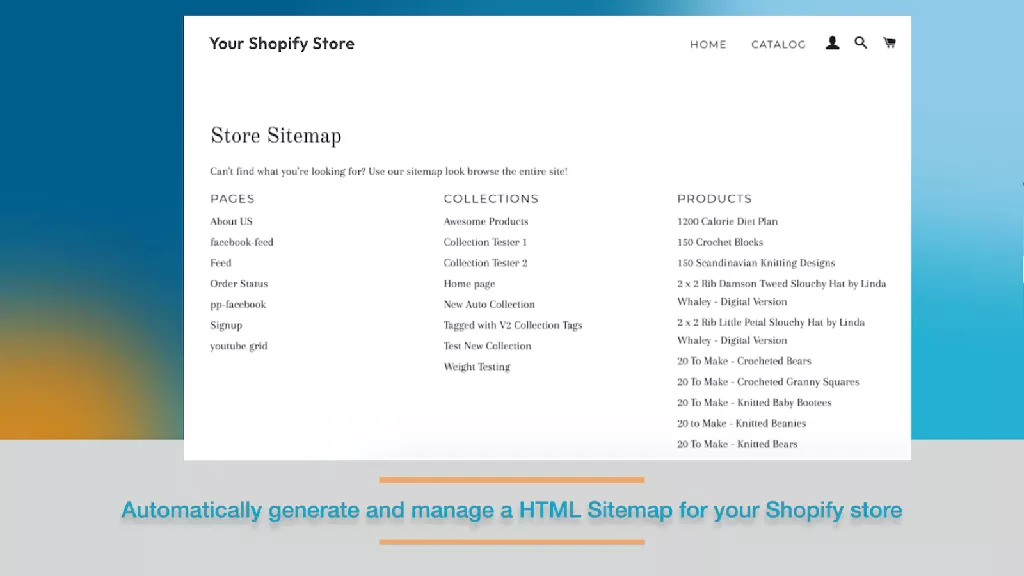Visit the facebook-feed page link
1024x576 pixels.
(239, 242)
